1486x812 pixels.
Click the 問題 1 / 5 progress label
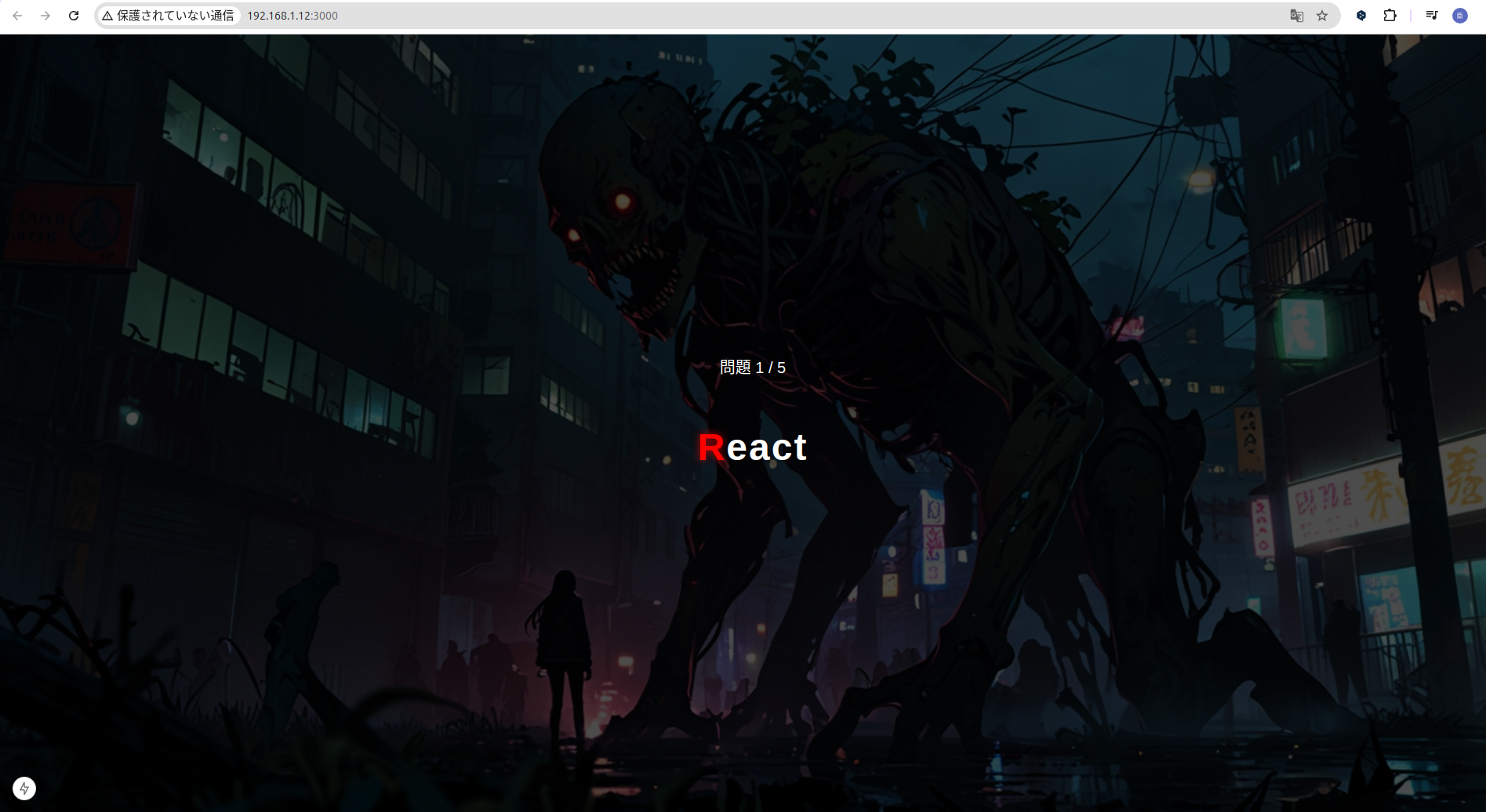click(x=751, y=367)
